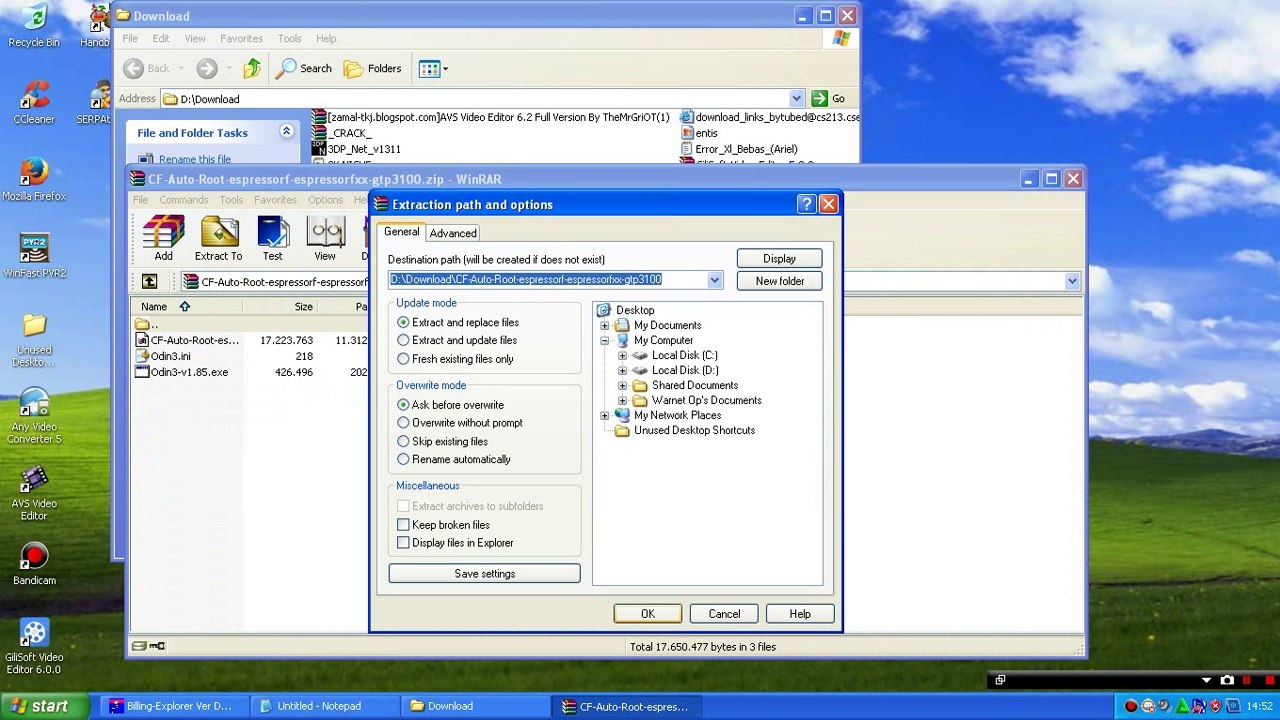Open WinRAR address bar dropdown arrow
Viewport: 1280px width, 720px height.
click(x=1072, y=282)
